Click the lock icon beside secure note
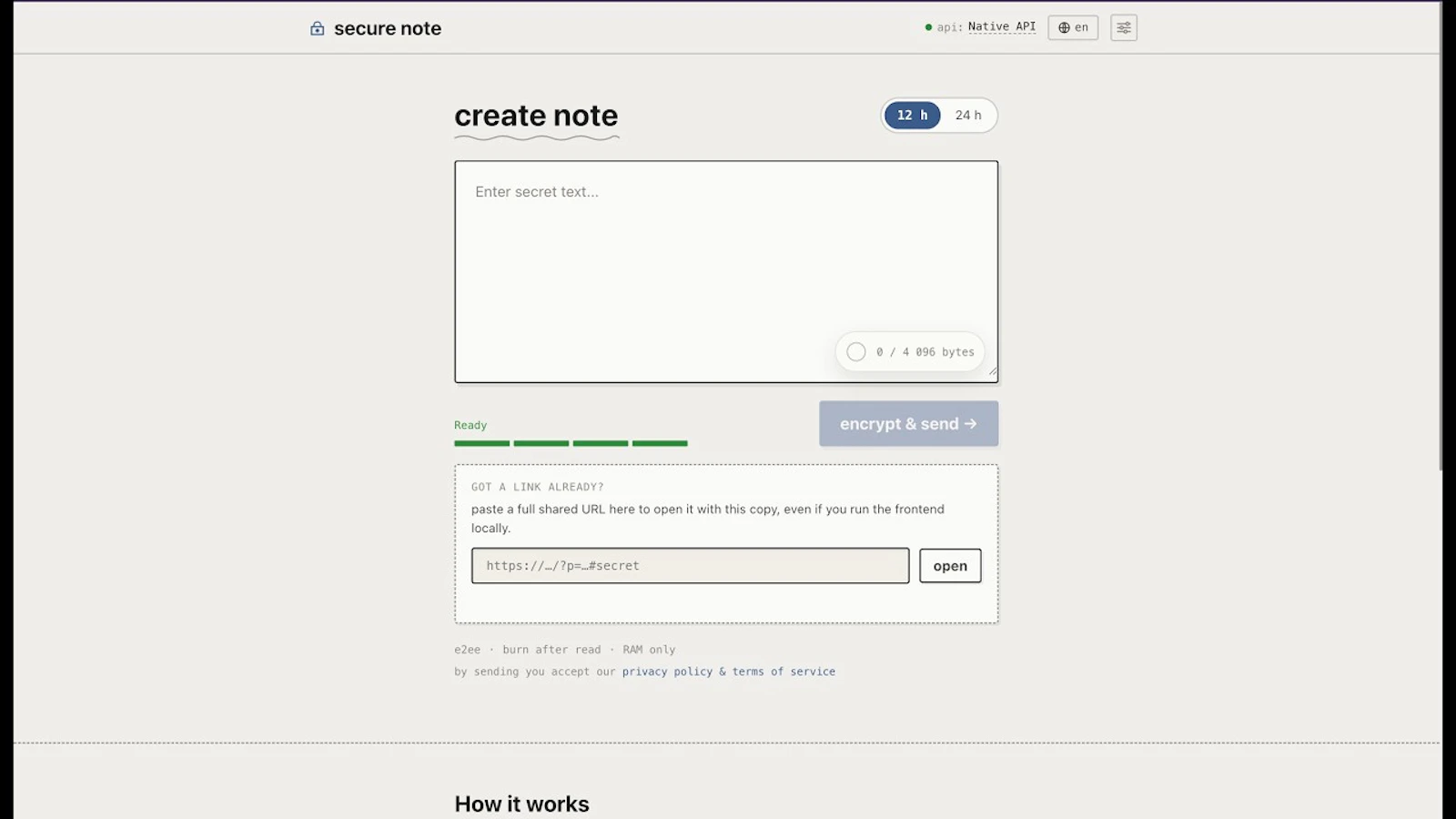The height and width of the screenshot is (819, 1456). coord(317,28)
